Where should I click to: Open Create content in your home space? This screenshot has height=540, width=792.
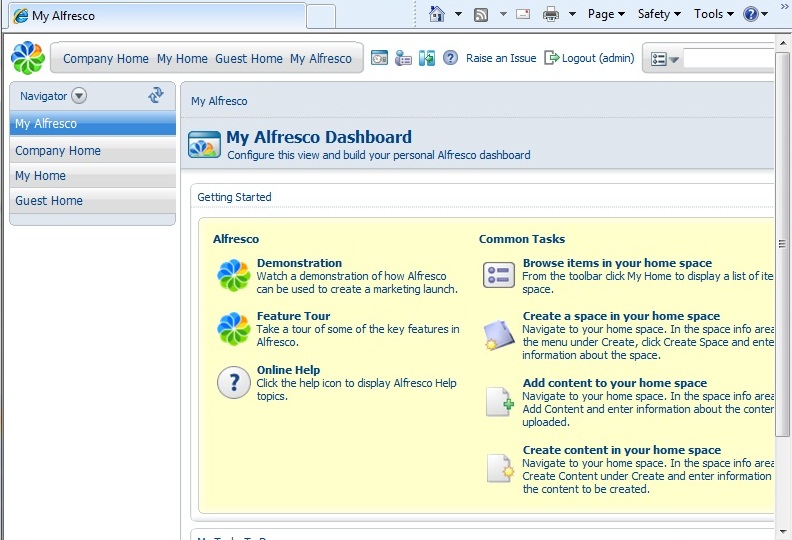622,450
